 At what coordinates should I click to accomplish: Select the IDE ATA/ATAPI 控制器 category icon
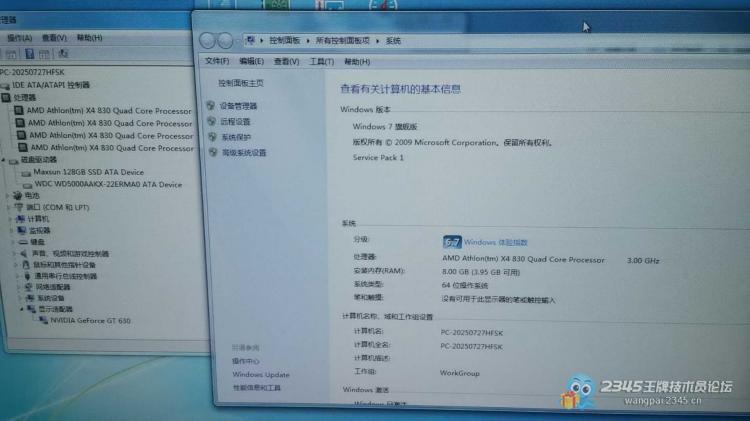[x=5, y=85]
